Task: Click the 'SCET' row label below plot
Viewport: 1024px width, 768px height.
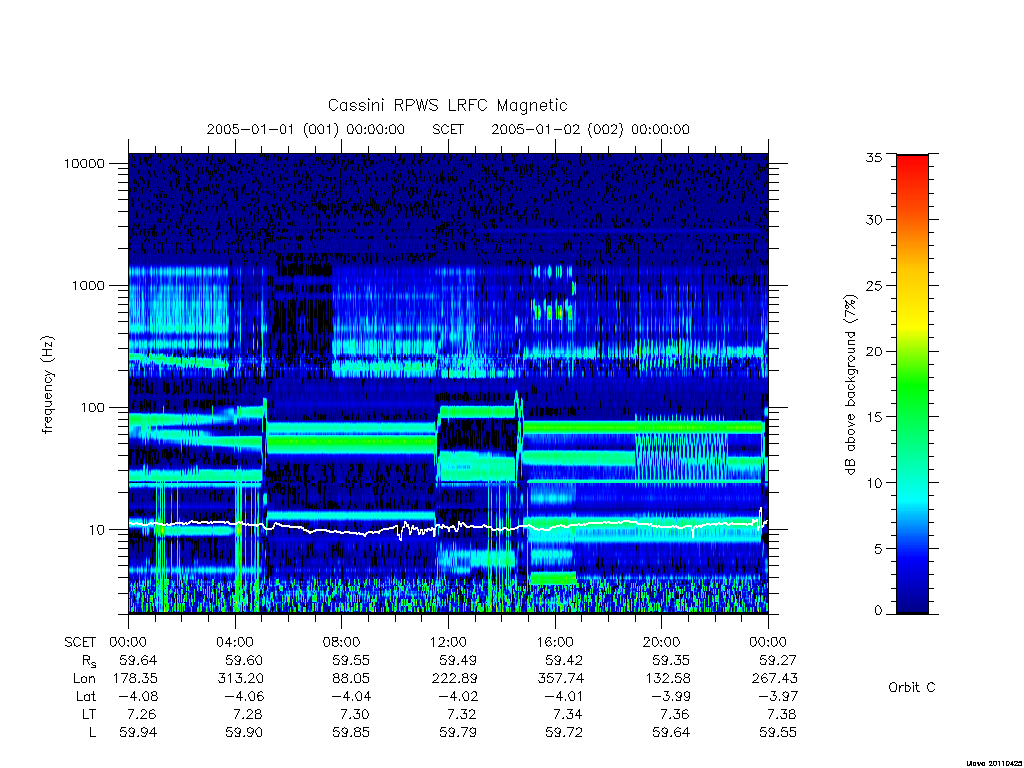Action: click(x=80, y=643)
